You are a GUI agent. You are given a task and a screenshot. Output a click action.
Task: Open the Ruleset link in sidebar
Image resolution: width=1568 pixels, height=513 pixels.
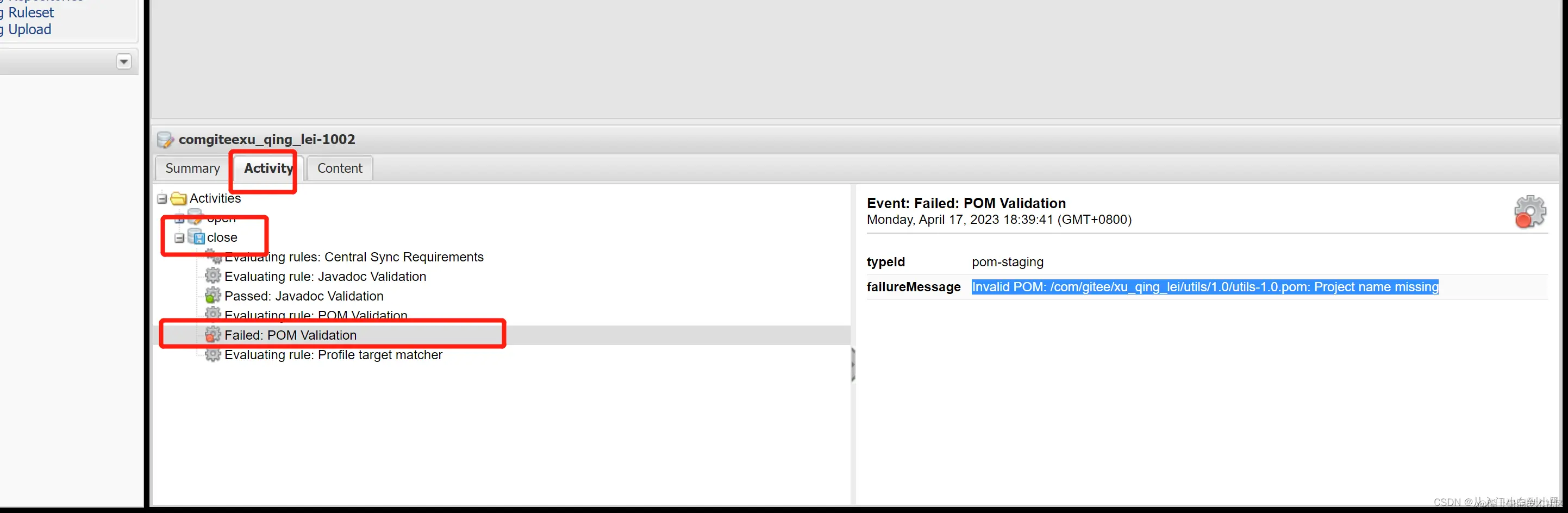(30, 12)
